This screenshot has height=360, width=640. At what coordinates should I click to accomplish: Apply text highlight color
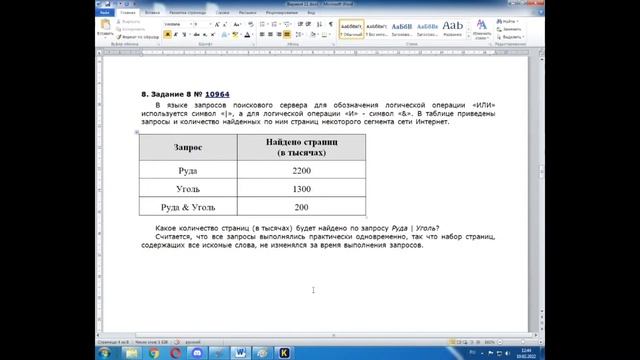[235, 35]
